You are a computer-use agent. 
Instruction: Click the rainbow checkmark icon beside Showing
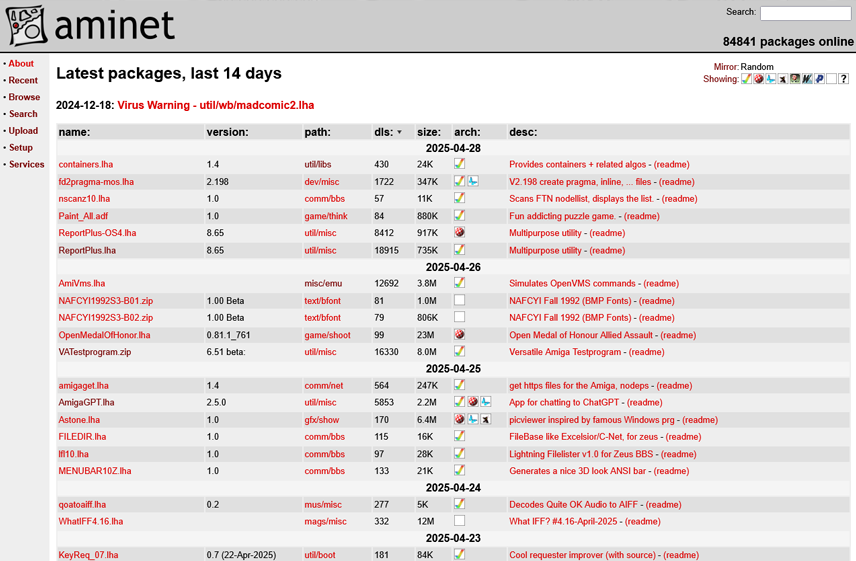746,79
